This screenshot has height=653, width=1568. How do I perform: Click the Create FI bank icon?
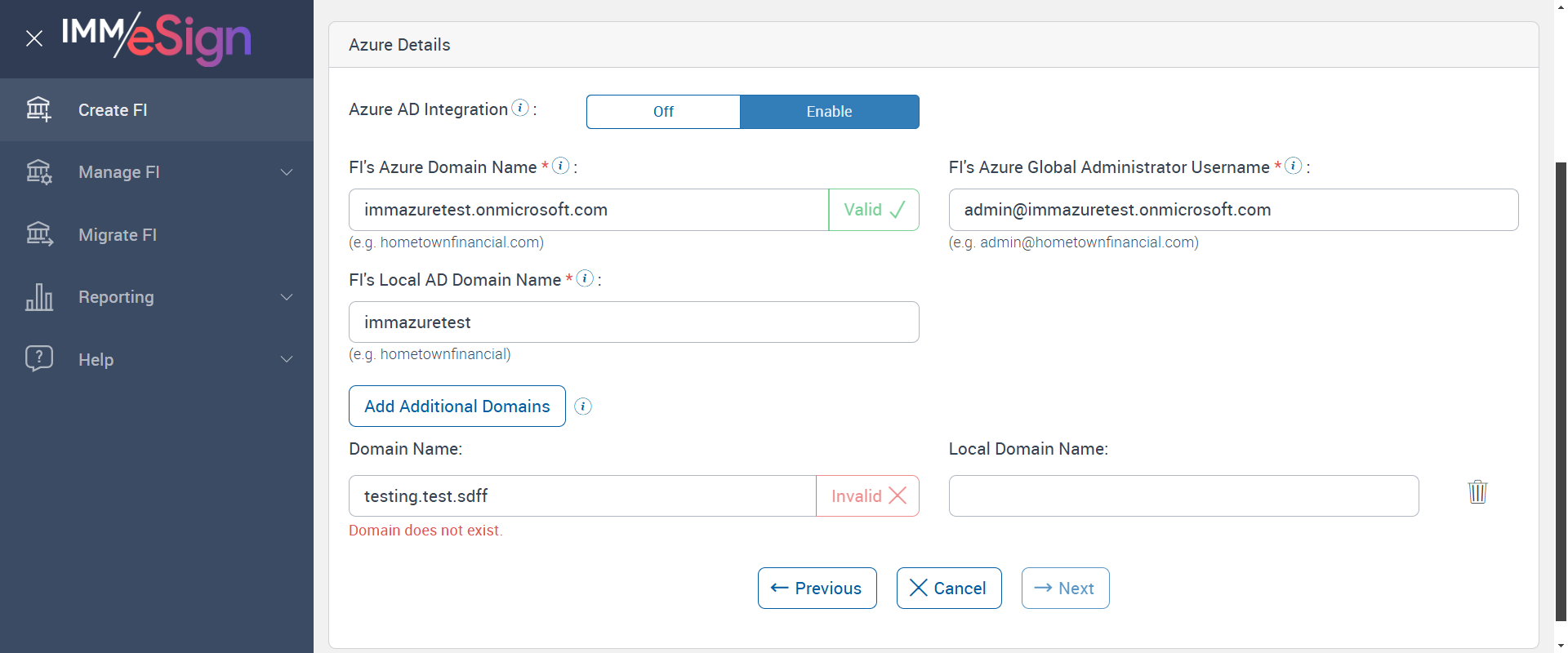(x=38, y=109)
